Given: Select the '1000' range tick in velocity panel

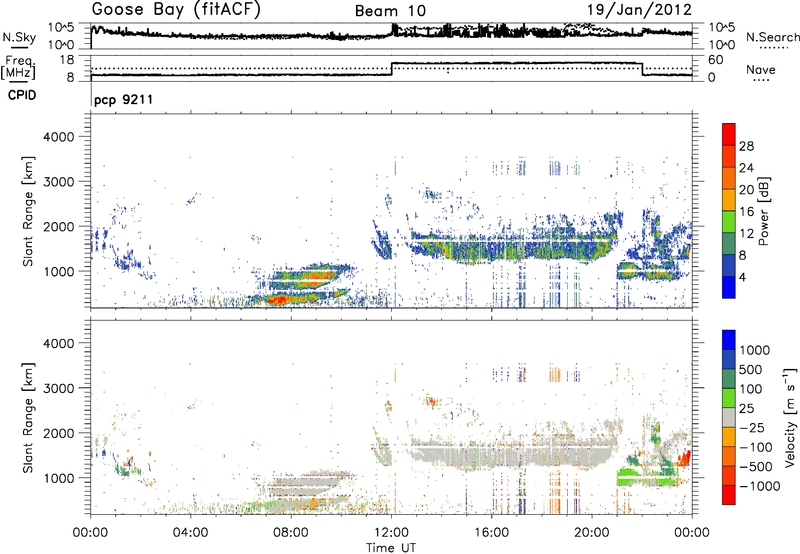Looking at the screenshot, I should 58,478.
